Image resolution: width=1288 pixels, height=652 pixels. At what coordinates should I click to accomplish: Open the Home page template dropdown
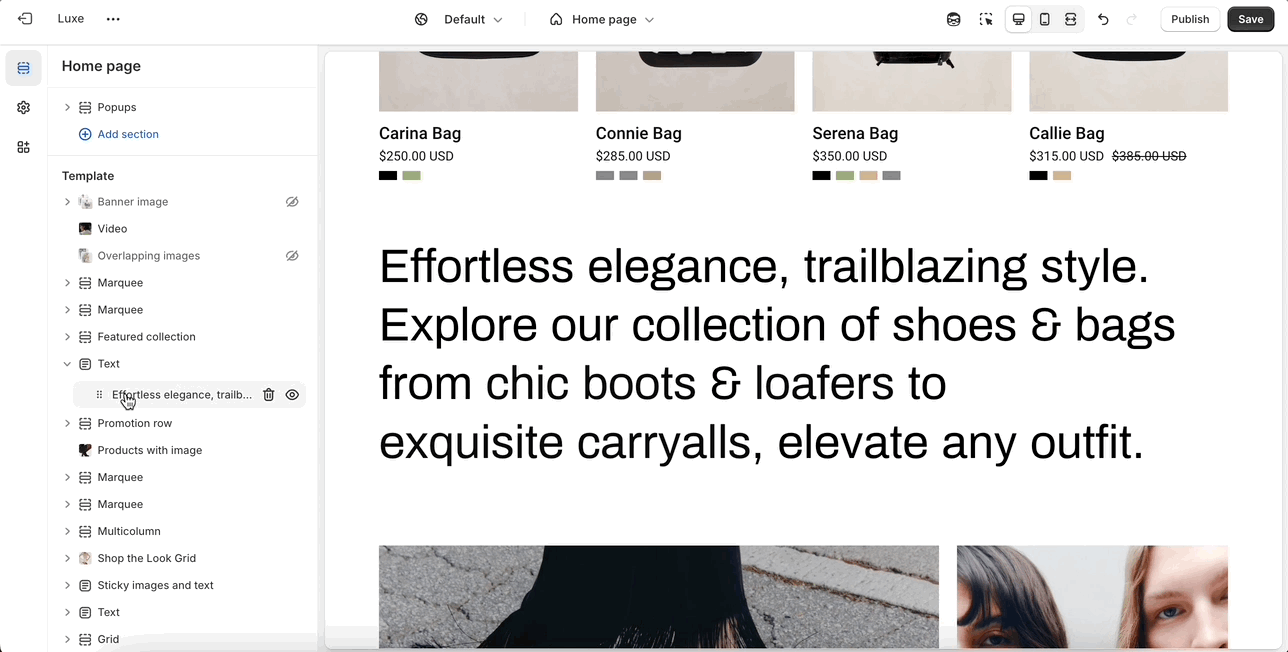[602, 19]
